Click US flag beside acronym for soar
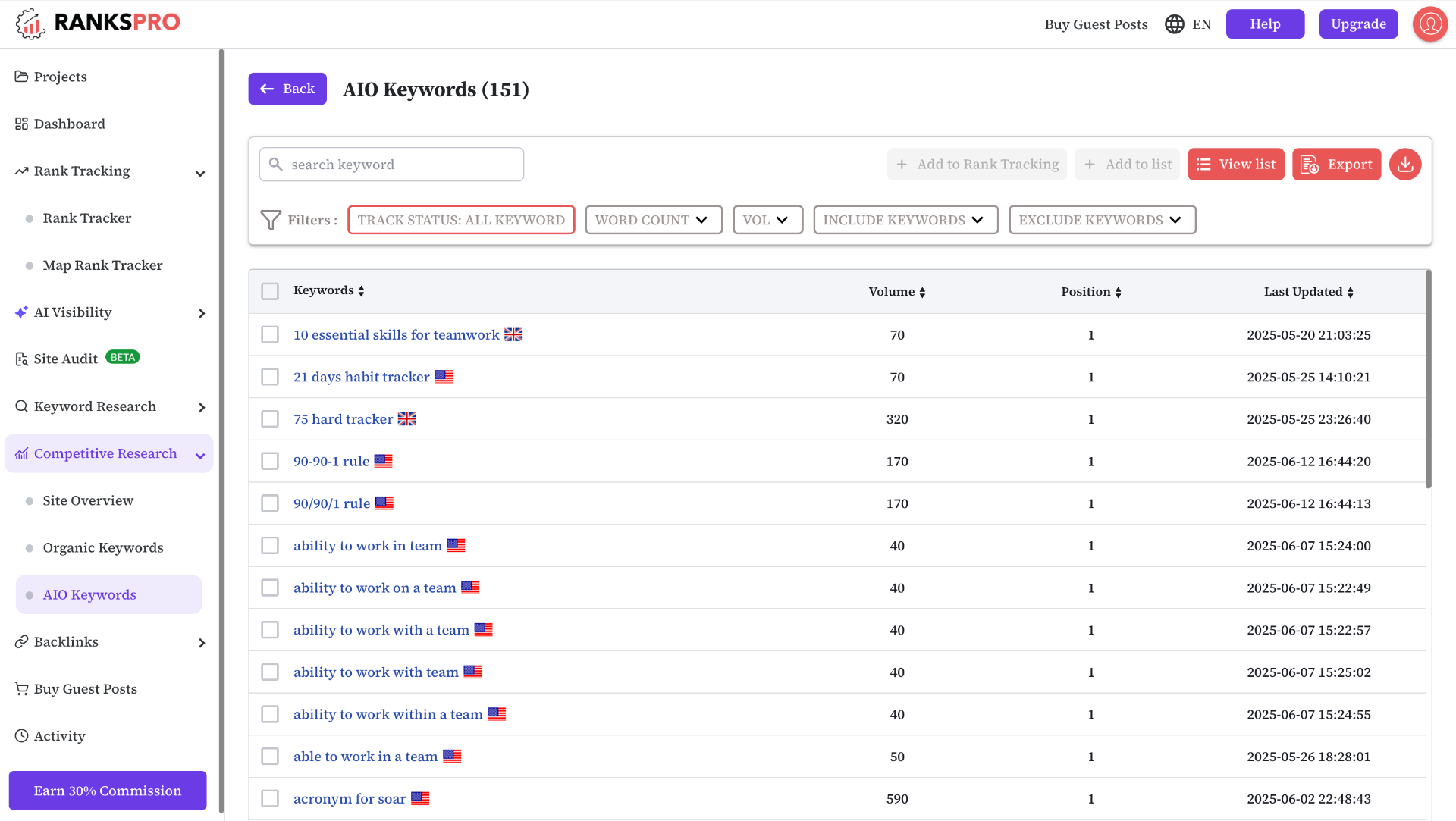 [x=420, y=799]
